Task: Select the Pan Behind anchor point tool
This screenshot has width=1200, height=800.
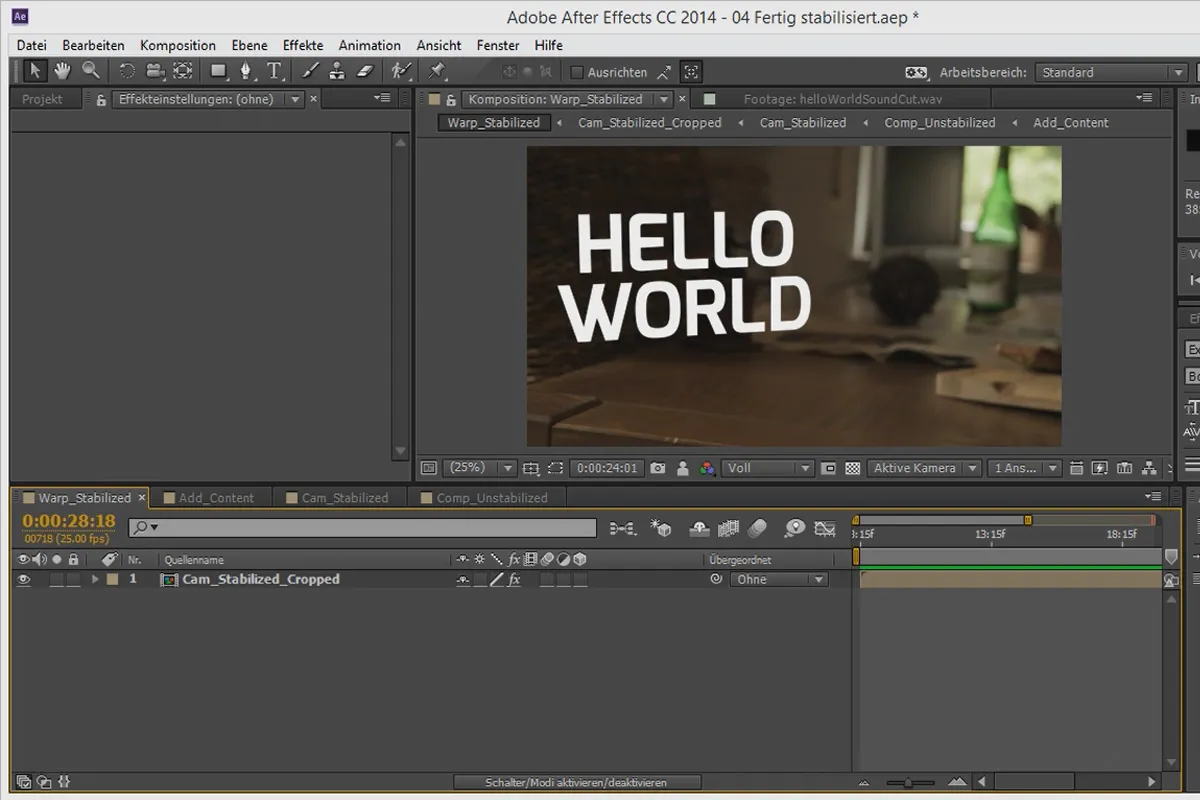Action: click(x=183, y=71)
